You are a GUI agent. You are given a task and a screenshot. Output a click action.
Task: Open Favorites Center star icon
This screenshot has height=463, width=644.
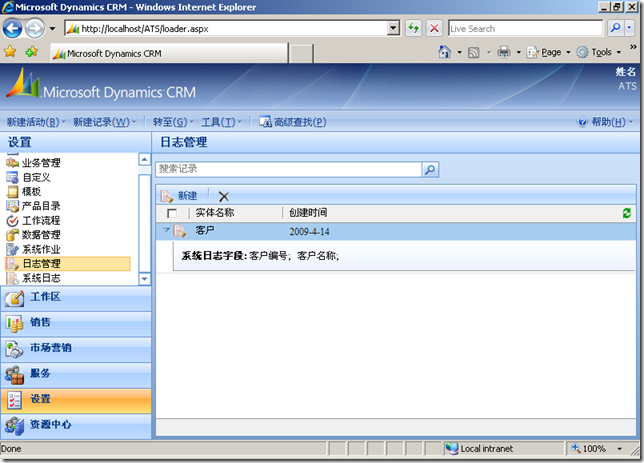tap(10, 52)
